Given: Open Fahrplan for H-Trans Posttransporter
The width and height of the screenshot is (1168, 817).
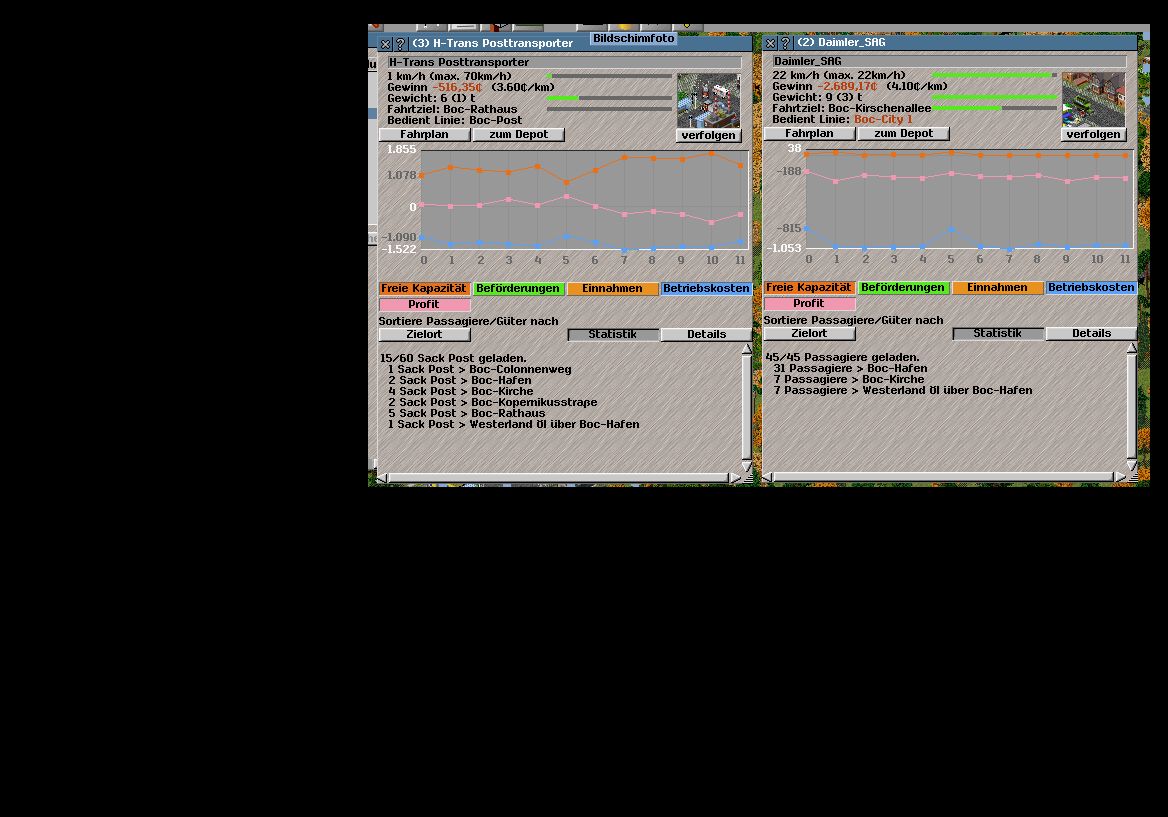Looking at the screenshot, I should (x=424, y=135).
